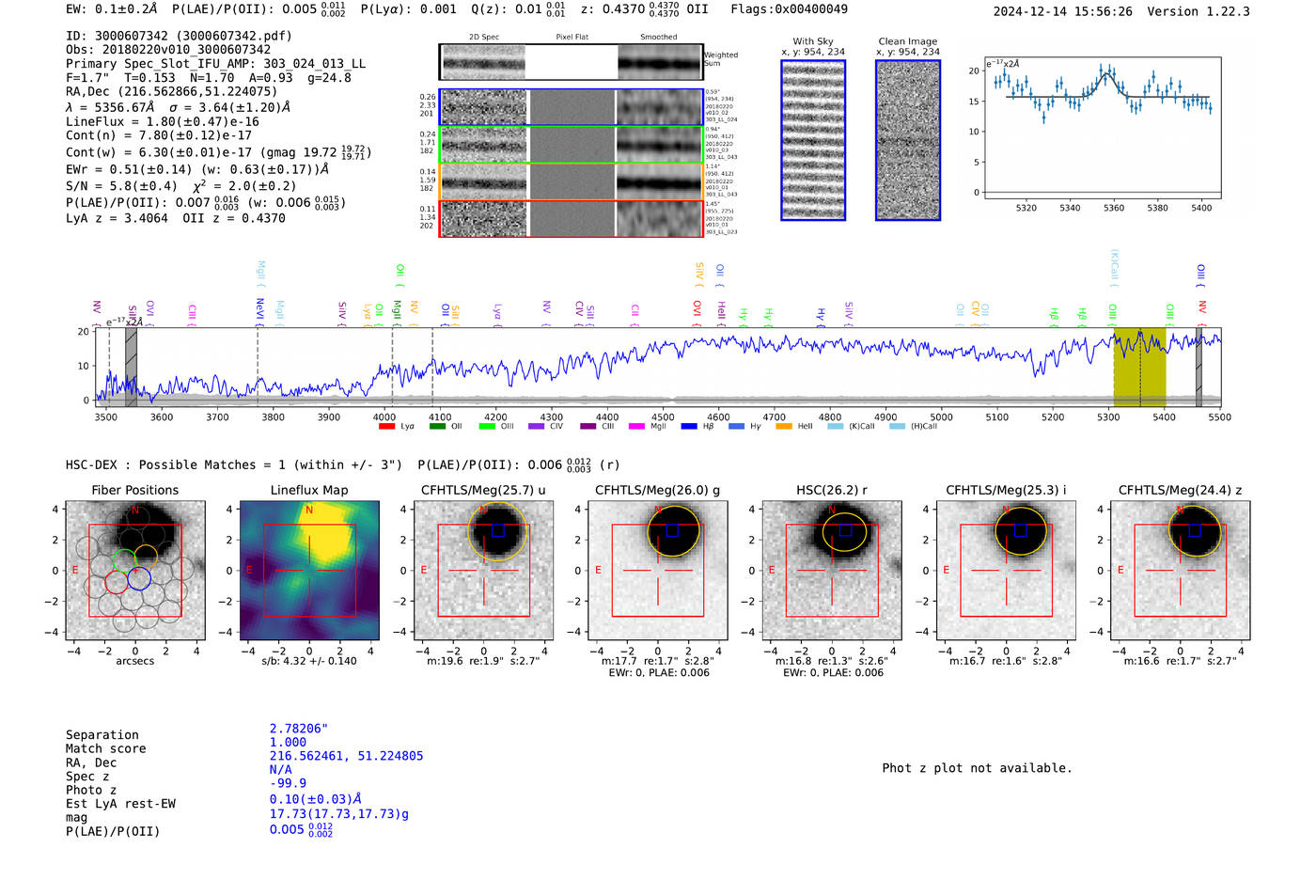Select the HSC(26.2) r image
This screenshot has width=1316, height=896.
point(832,570)
